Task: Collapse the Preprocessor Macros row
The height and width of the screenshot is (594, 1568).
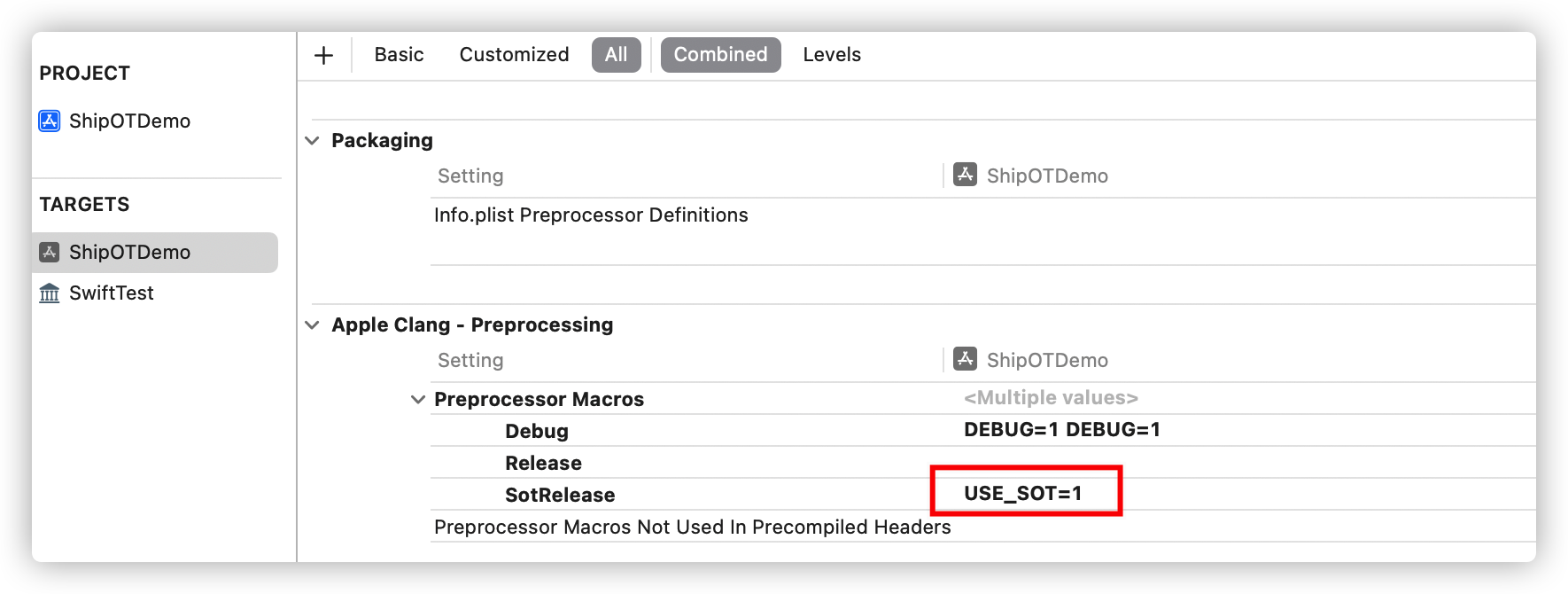Action: (418, 400)
